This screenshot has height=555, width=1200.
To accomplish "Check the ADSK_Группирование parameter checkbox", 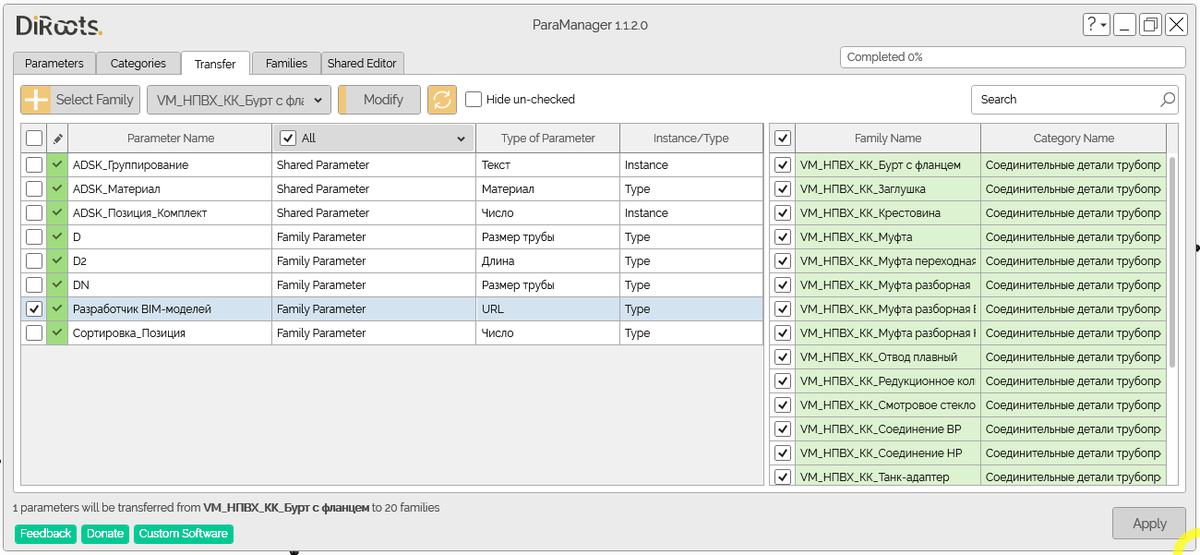I will 34,165.
